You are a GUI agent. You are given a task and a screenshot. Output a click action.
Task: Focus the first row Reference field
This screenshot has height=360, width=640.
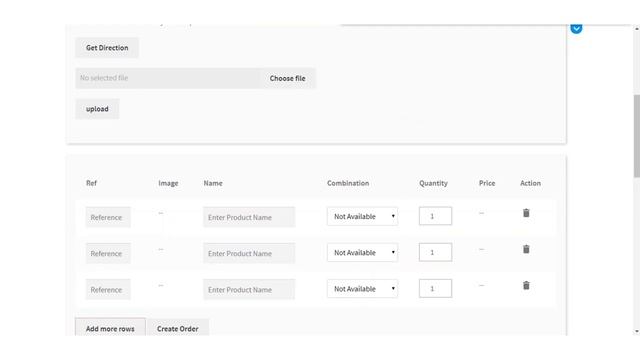point(108,217)
